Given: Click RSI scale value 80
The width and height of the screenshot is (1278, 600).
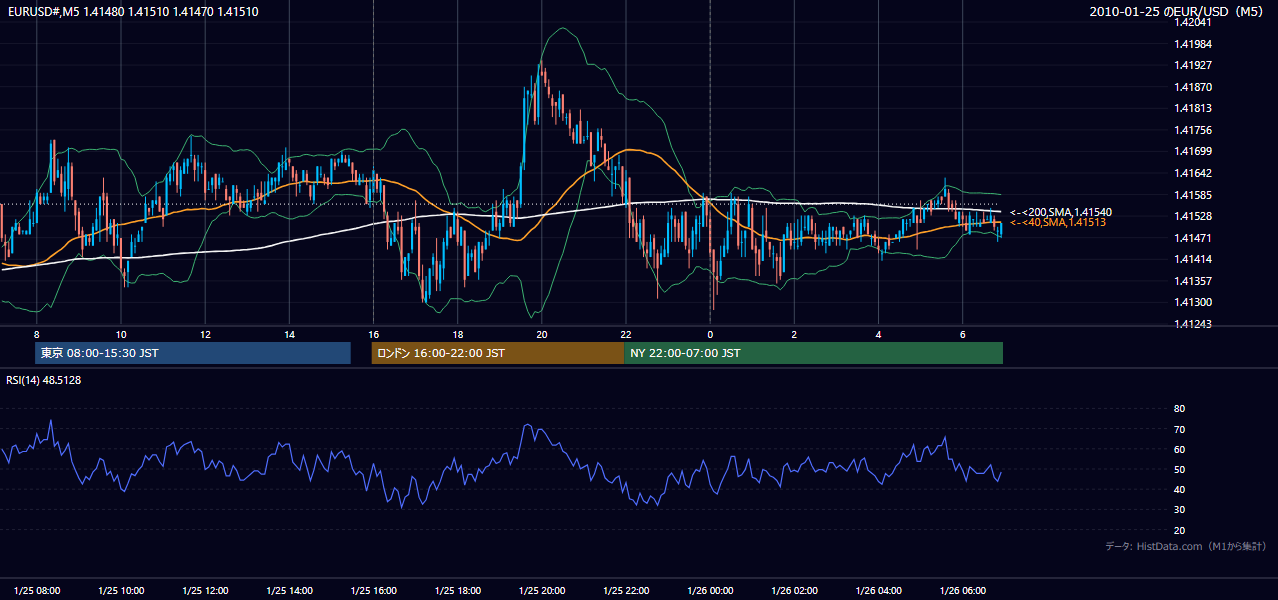Looking at the screenshot, I should (1179, 409).
